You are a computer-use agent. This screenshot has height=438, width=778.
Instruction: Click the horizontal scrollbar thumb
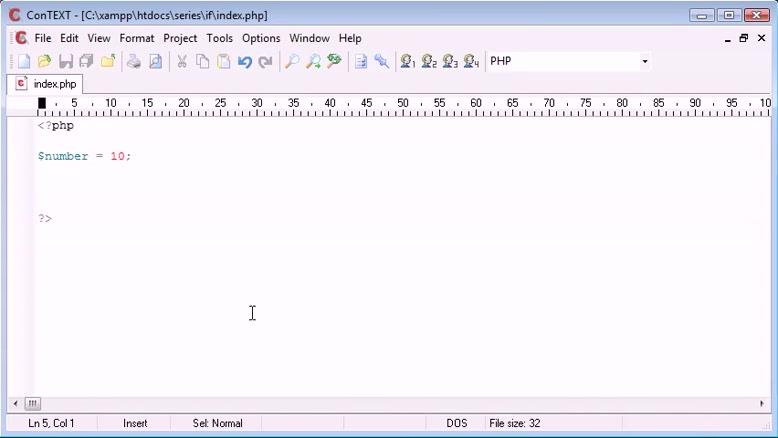32,403
